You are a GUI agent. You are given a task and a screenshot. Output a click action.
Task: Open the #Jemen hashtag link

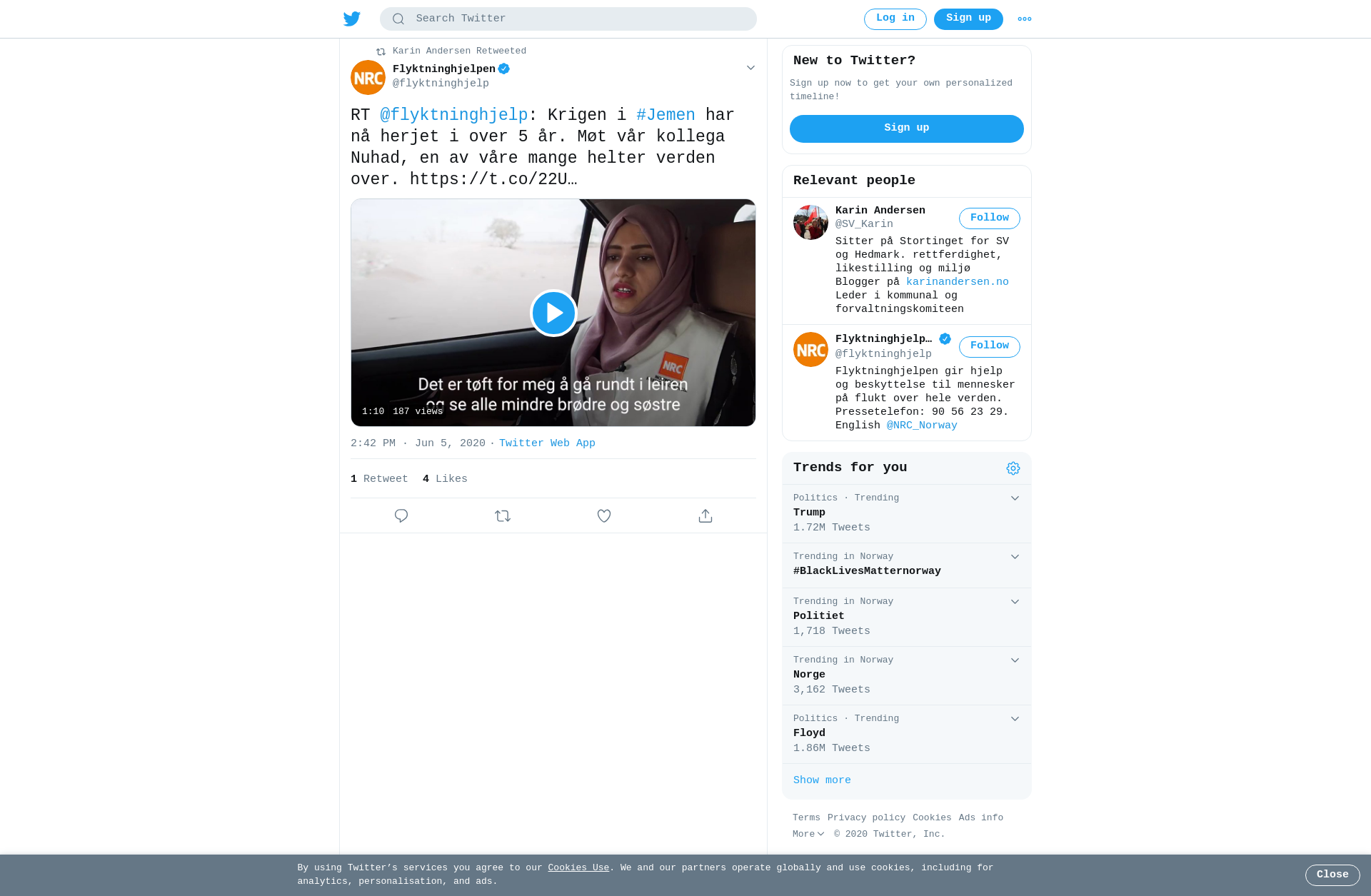[x=666, y=115]
